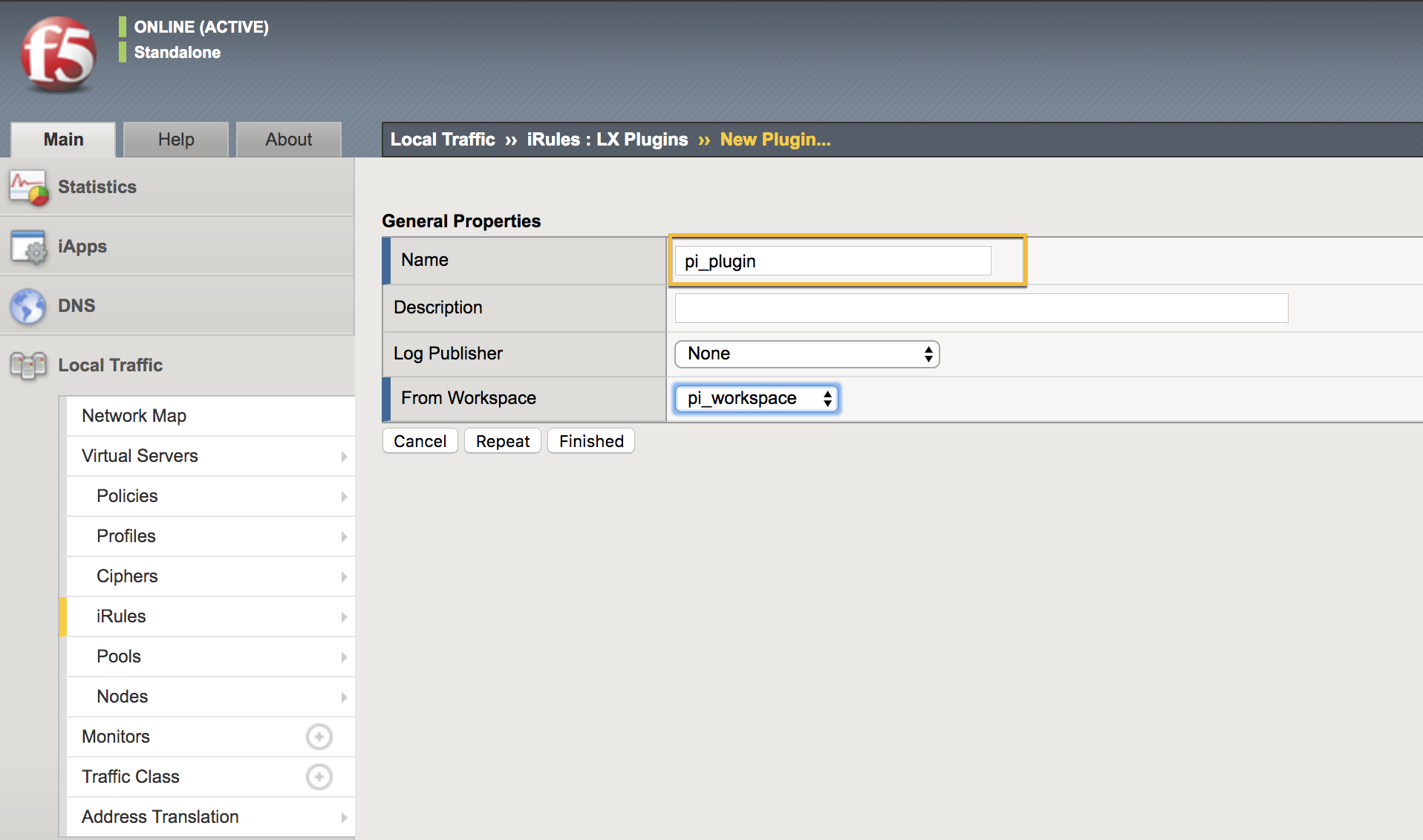Screen dimensions: 1423x840
Task: Click into the Description text field
Action: click(x=980, y=308)
